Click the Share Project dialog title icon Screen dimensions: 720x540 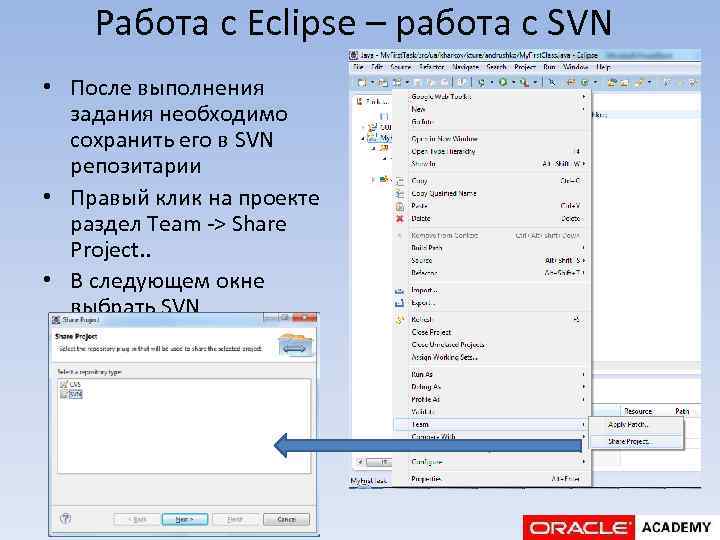[56, 320]
